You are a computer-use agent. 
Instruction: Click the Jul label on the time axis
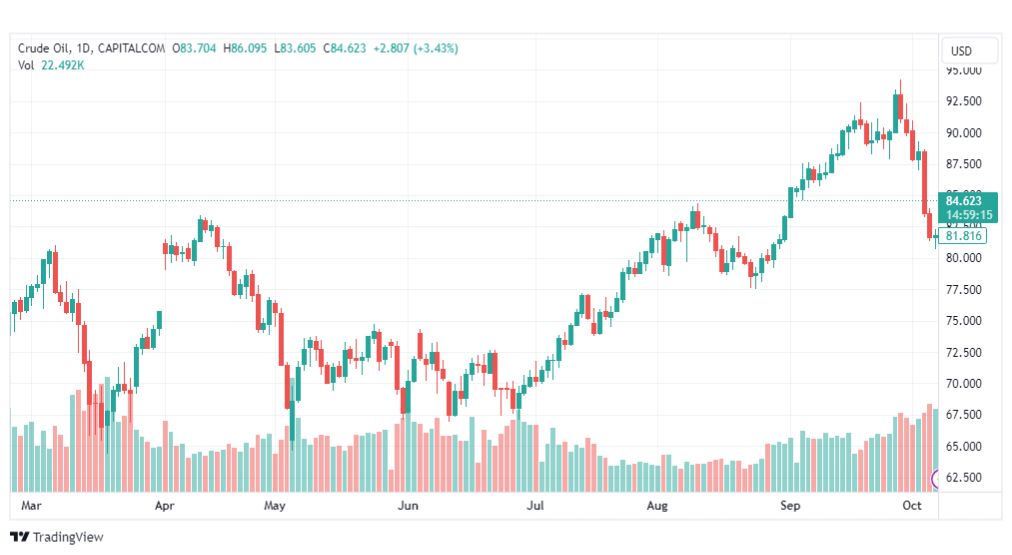535,506
